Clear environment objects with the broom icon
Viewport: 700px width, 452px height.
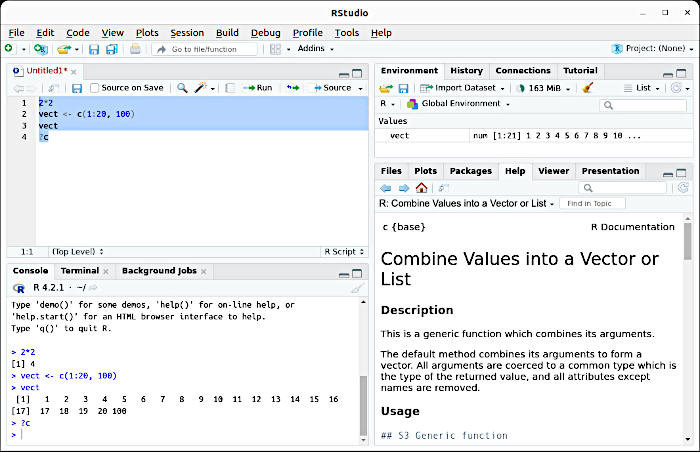click(x=588, y=88)
